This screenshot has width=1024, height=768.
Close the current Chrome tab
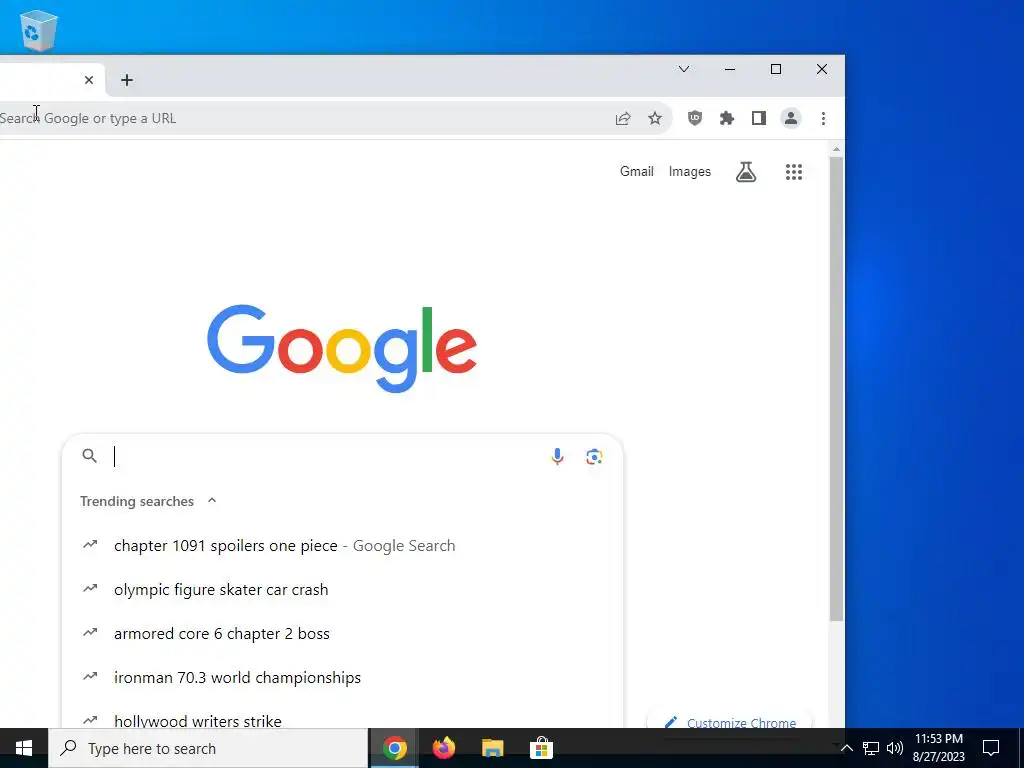[x=89, y=80]
